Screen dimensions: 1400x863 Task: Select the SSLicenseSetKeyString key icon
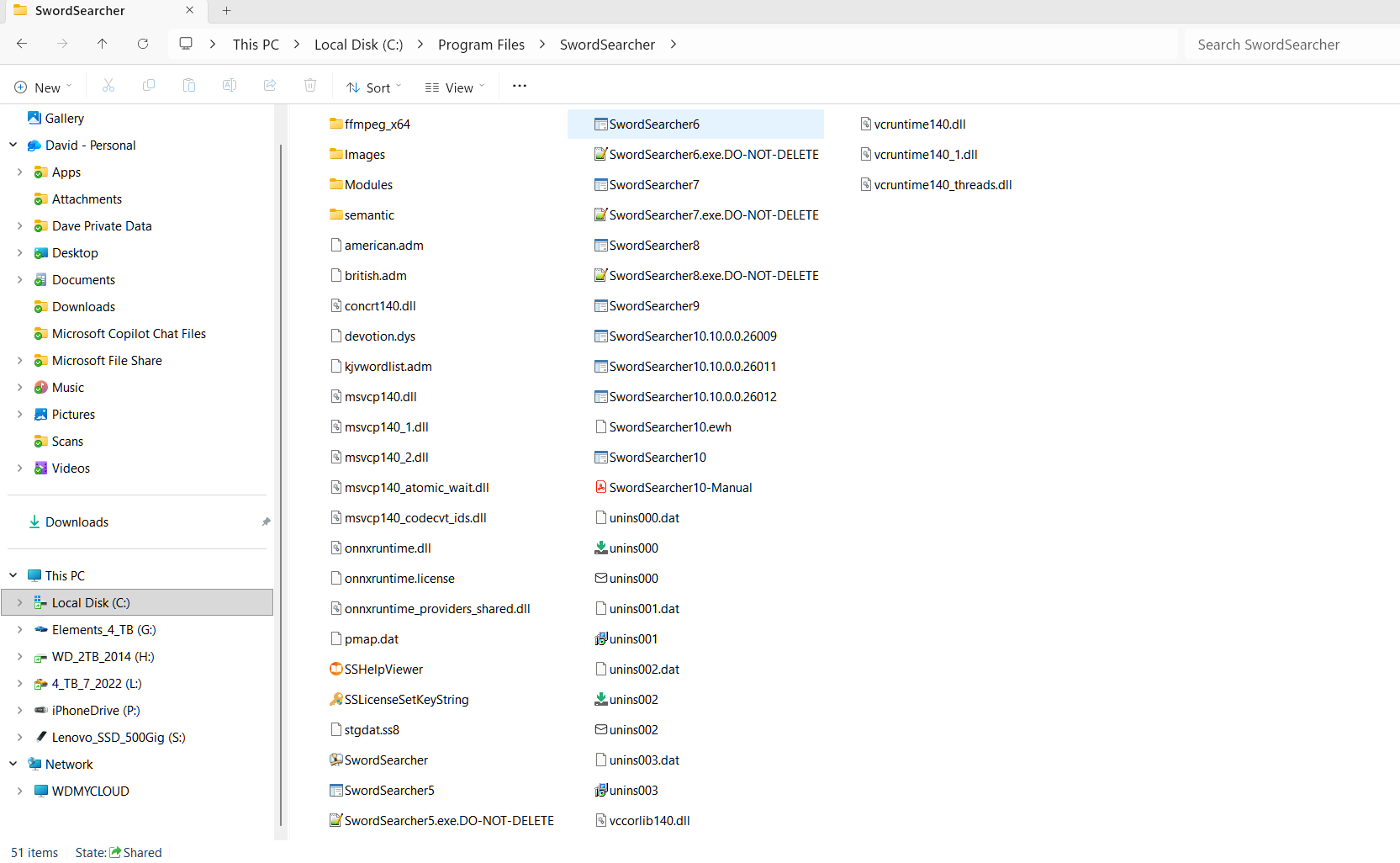point(336,699)
